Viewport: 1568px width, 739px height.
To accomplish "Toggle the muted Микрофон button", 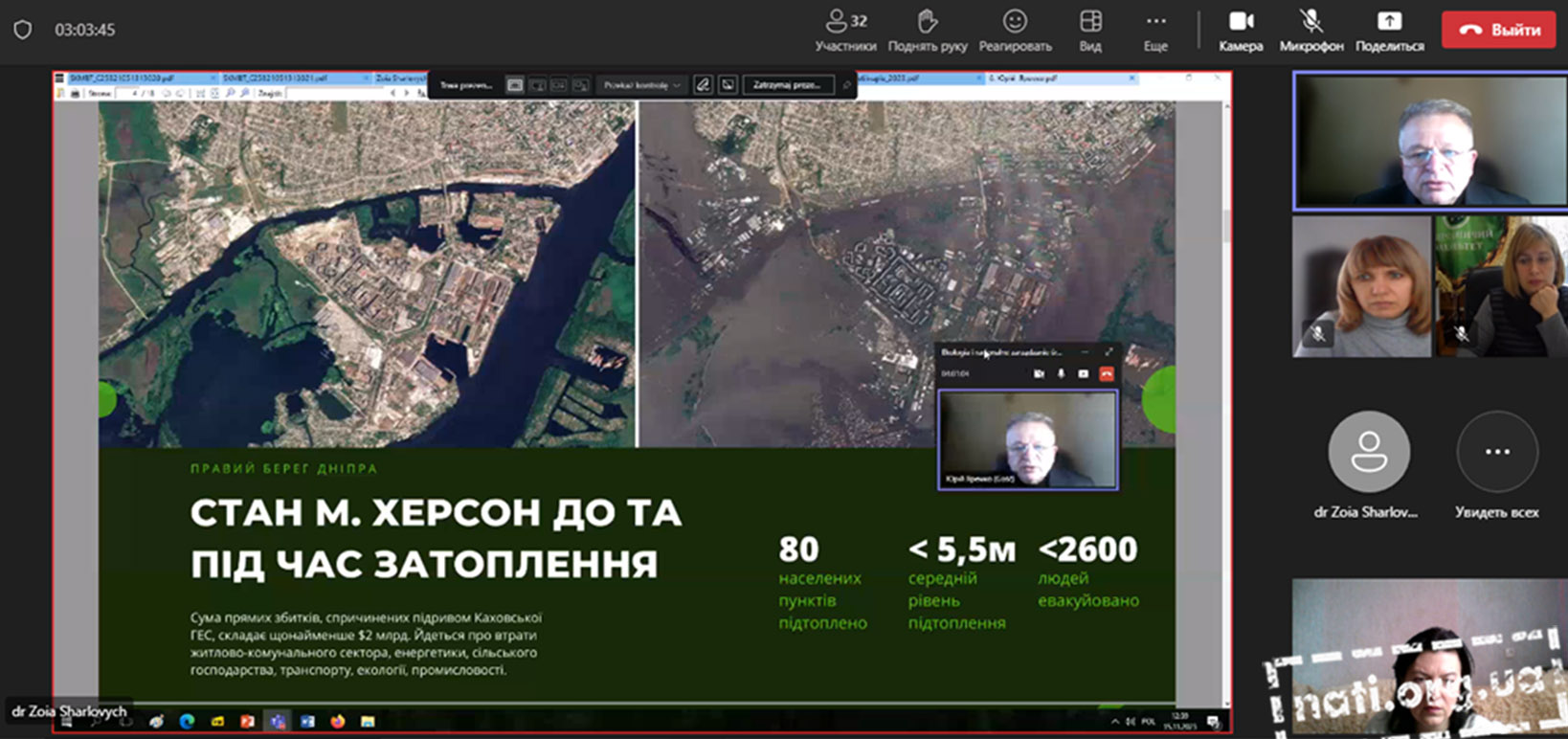I will (x=1310, y=31).
